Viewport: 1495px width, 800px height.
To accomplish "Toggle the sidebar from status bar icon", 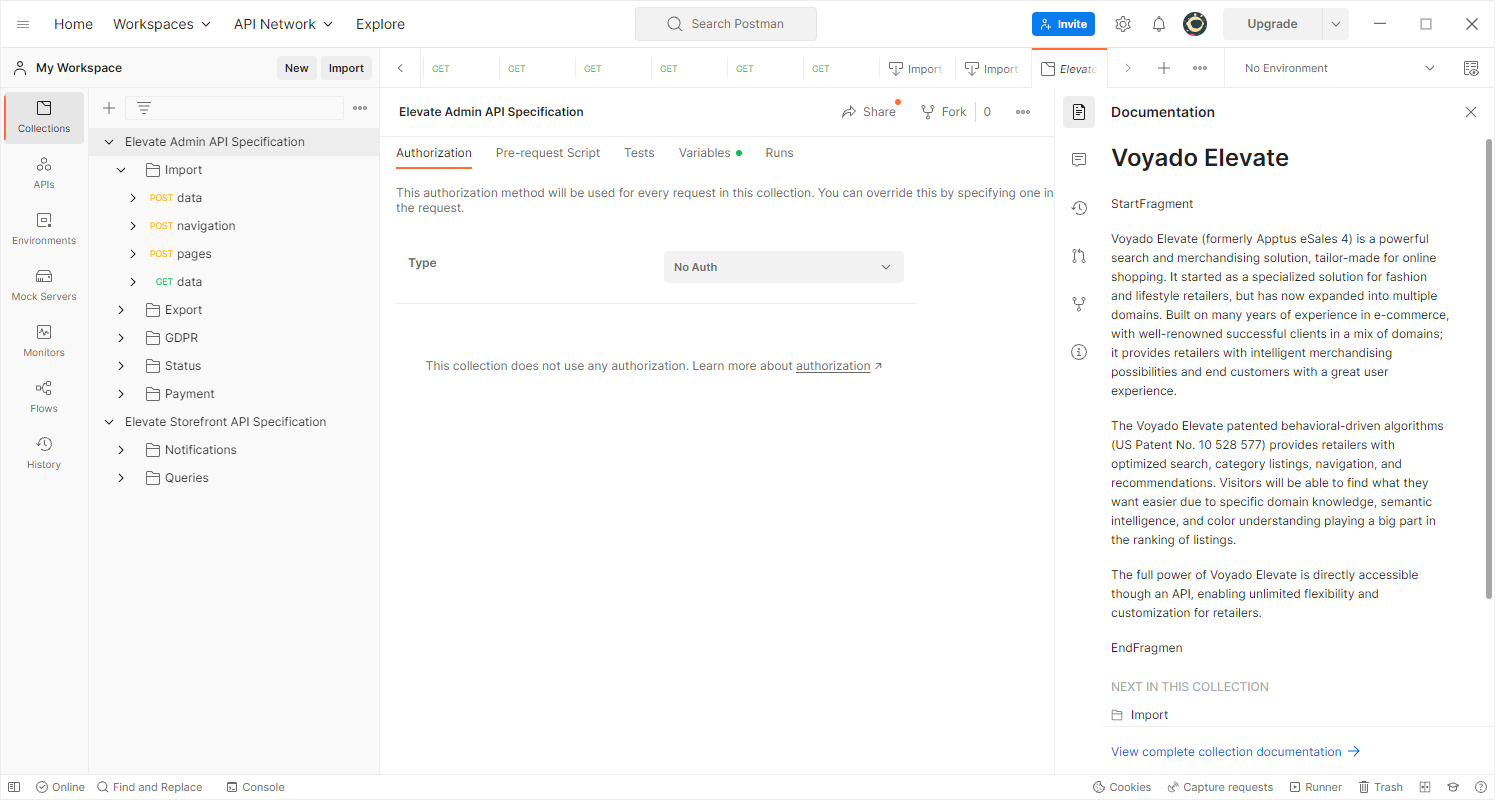I will [x=14, y=787].
